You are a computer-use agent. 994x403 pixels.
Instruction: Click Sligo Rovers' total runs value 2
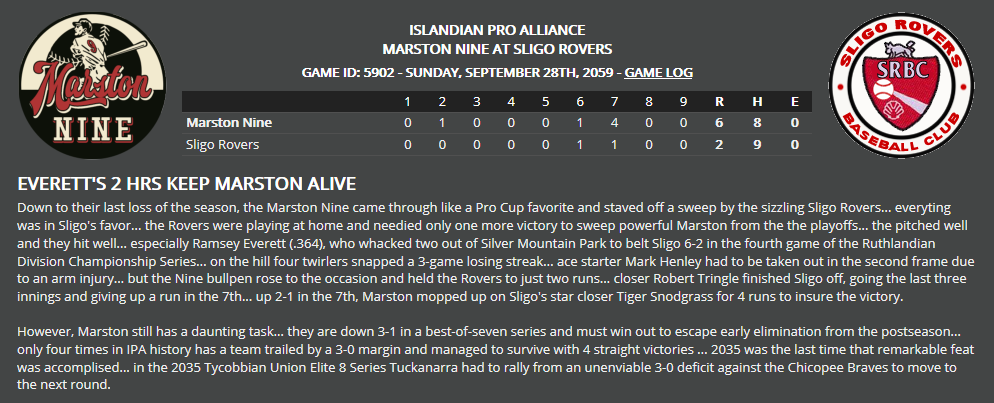tap(719, 145)
